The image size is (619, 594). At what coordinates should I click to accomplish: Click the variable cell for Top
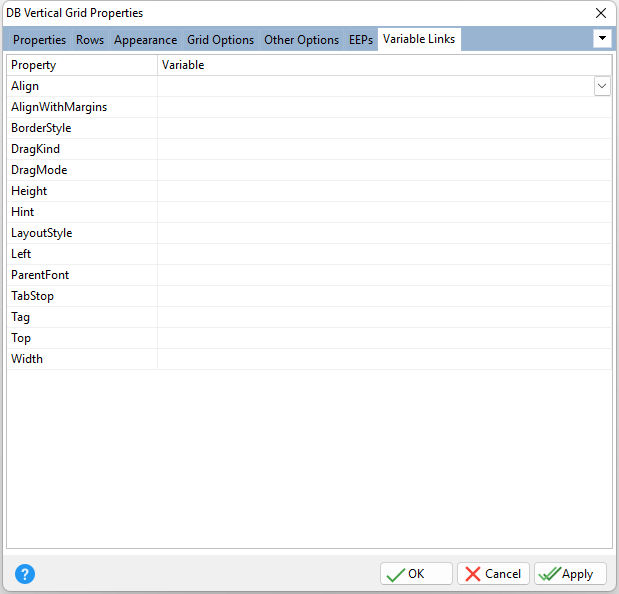click(385, 338)
